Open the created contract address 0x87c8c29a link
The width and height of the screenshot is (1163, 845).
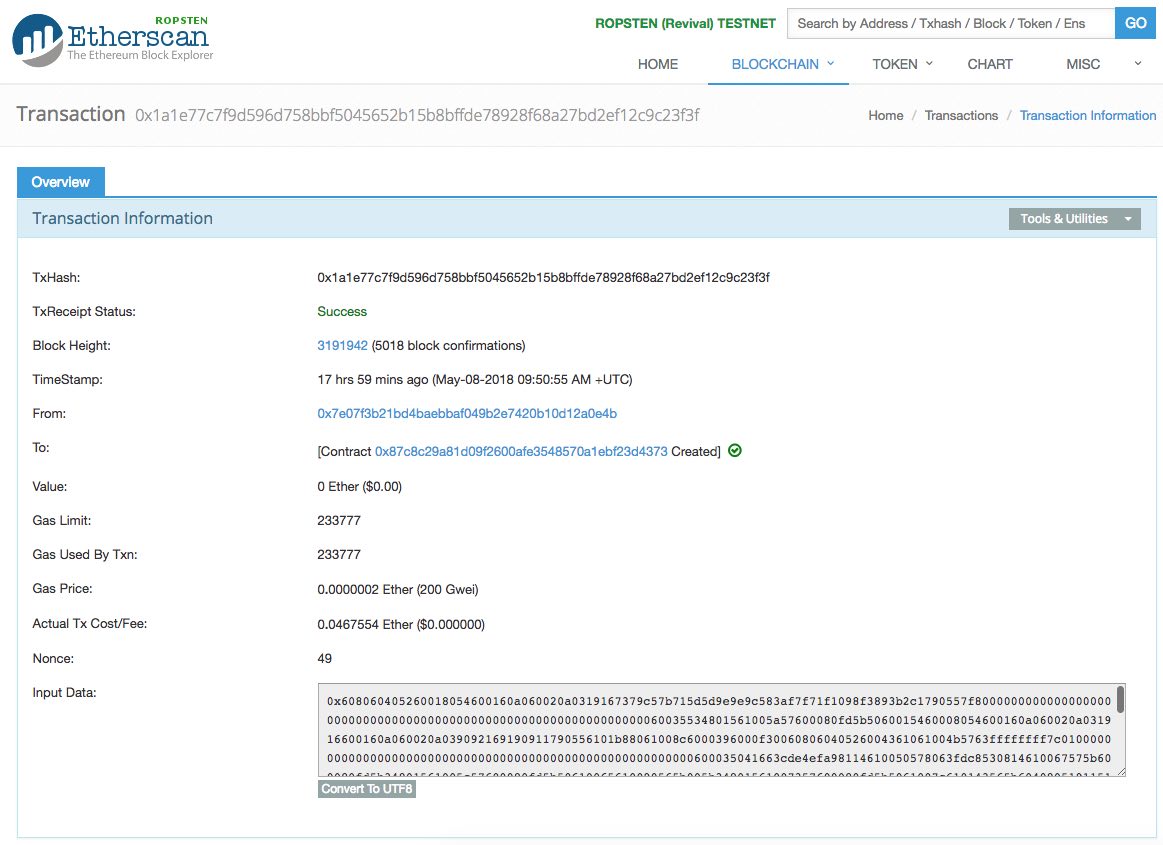tap(521, 452)
